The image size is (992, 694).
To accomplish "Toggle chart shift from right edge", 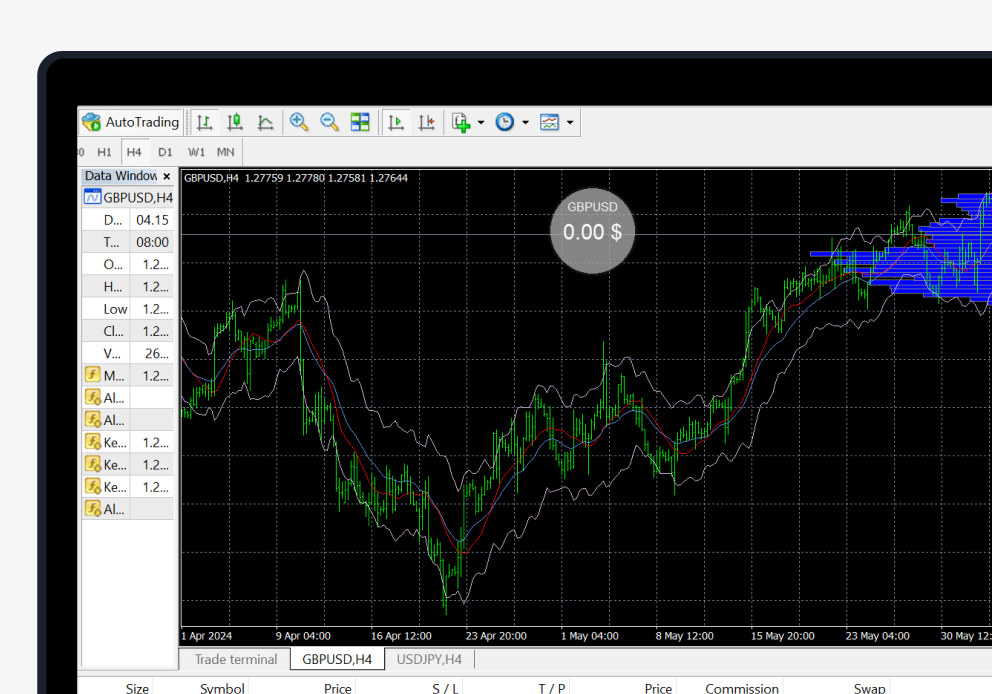I will point(427,122).
